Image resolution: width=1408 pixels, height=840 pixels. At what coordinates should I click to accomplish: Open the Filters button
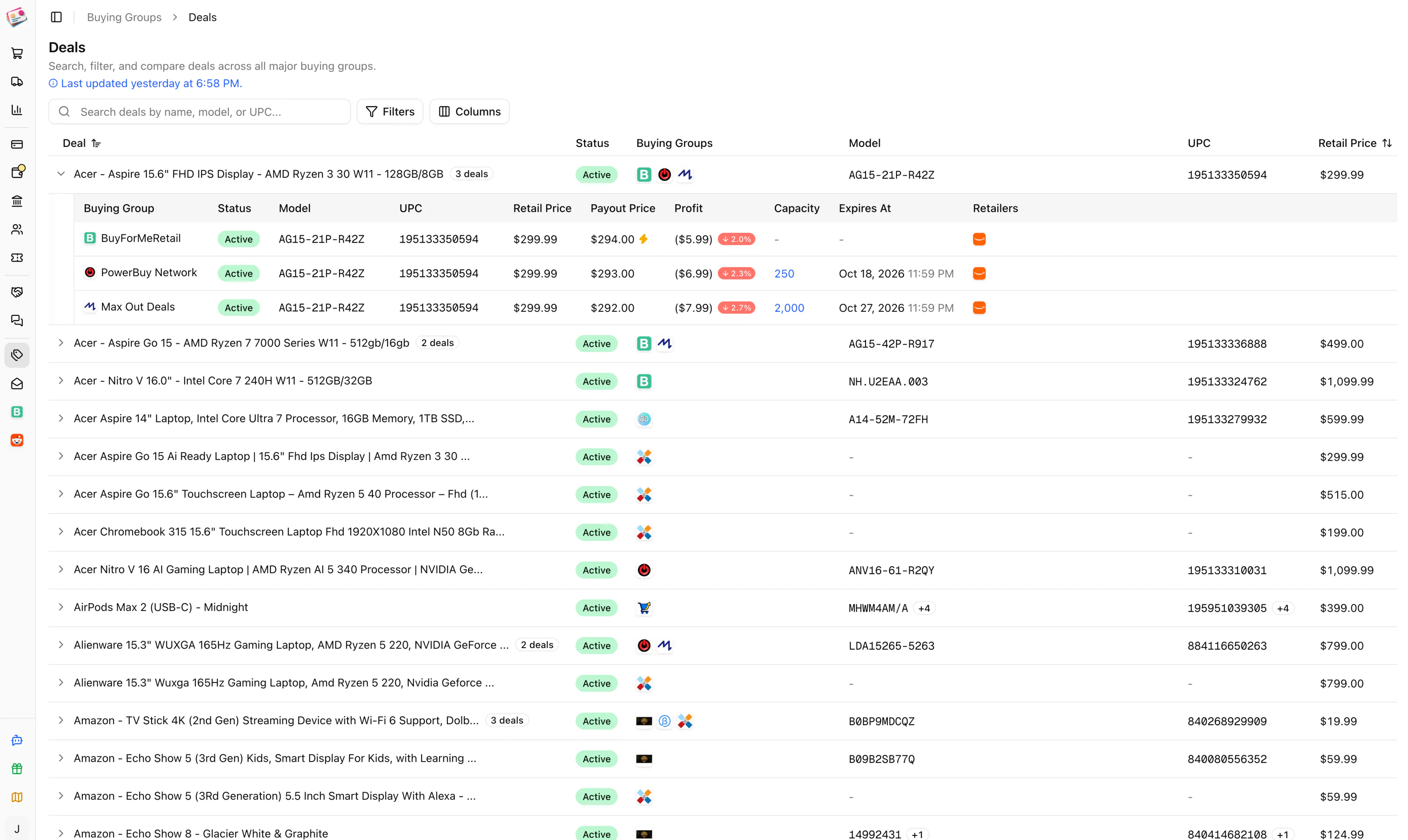[390, 112]
